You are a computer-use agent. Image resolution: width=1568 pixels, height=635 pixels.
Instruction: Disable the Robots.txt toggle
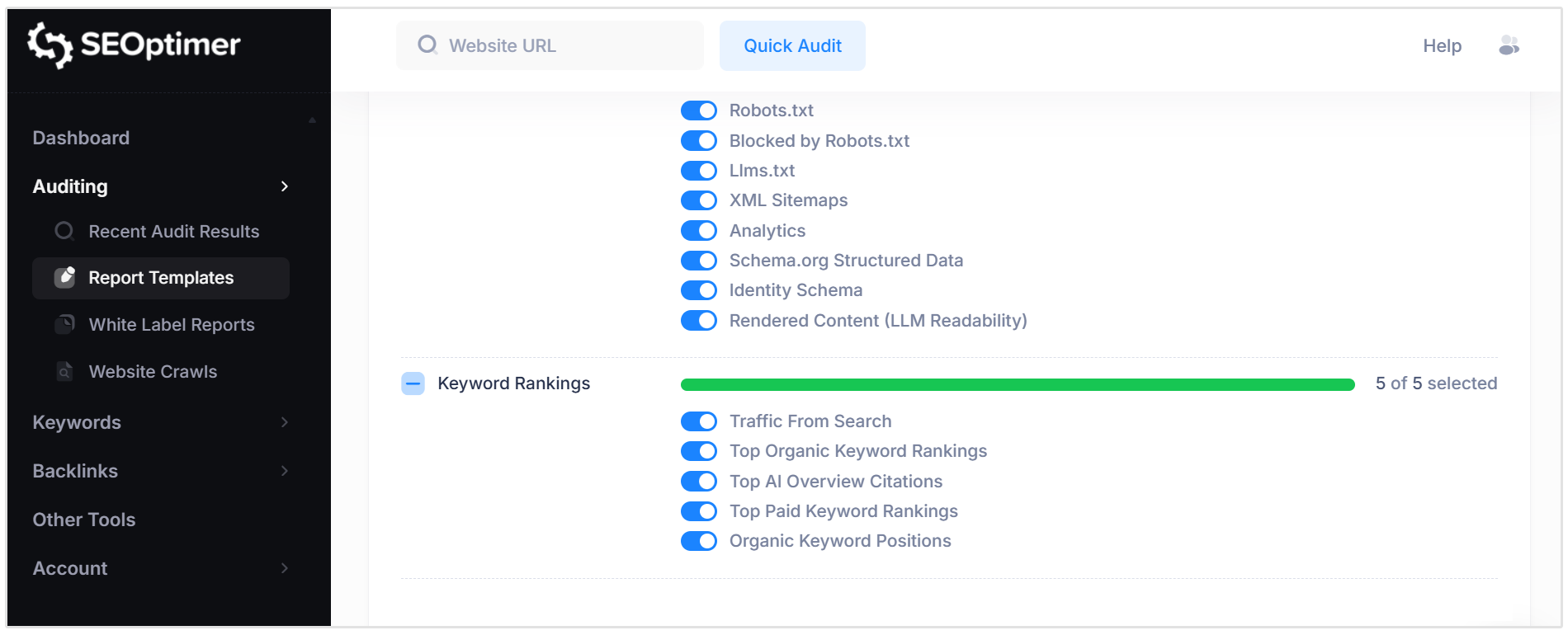click(x=699, y=111)
